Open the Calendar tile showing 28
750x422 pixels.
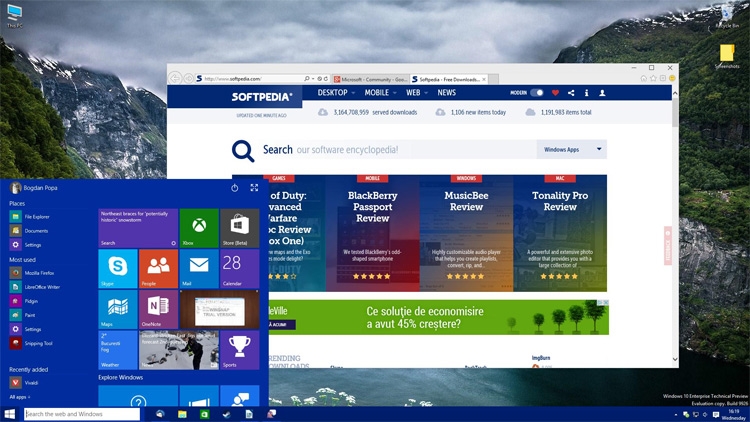pos(240,268)
